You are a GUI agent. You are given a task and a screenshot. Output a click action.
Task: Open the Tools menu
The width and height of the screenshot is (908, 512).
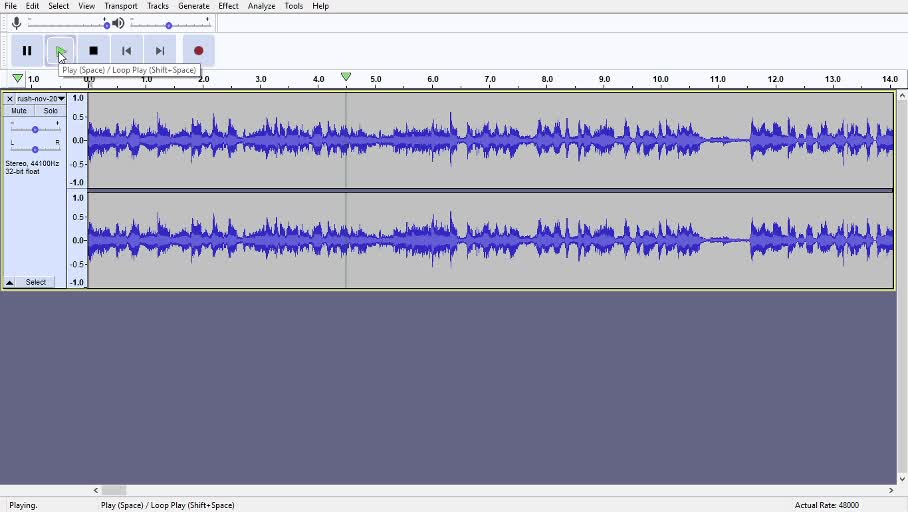tap(294, 6)
